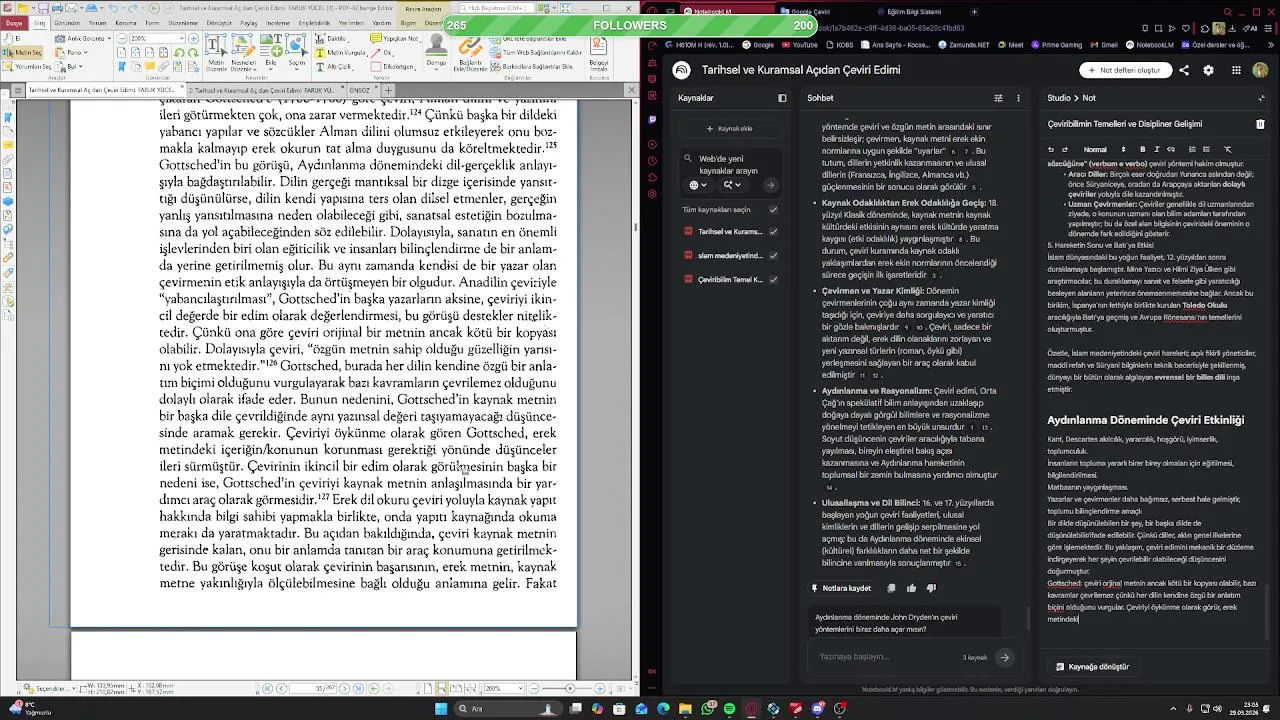Select the Metin Seç text tool

tap(23, 52)
